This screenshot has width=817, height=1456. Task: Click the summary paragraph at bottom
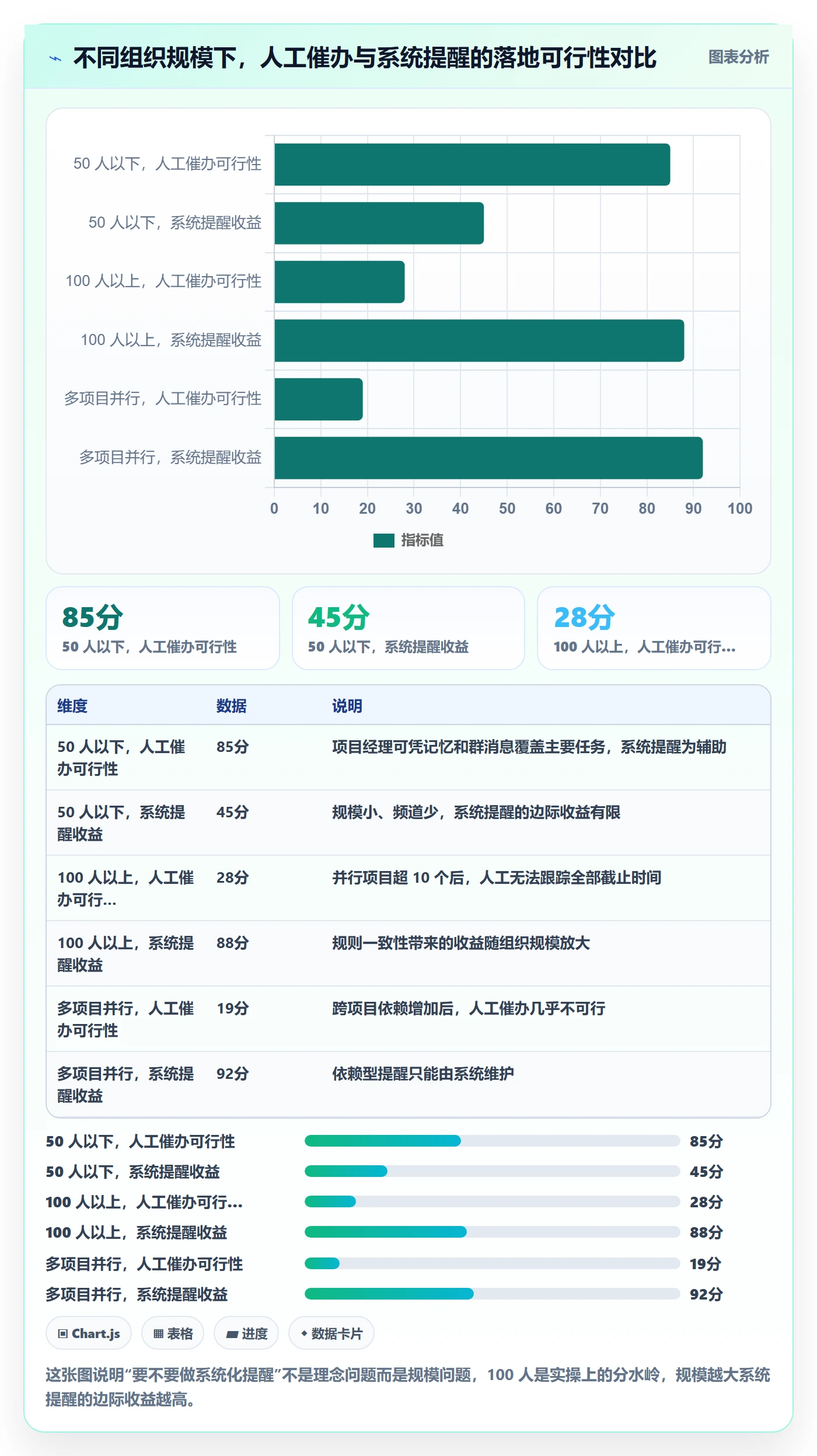[408, 1387]
